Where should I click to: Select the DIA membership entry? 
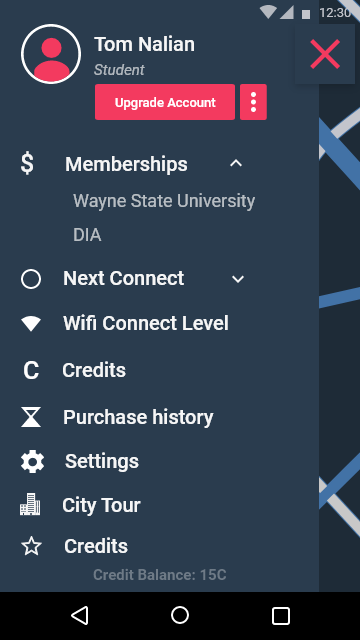pyautogui.click(x=87, y=235)
